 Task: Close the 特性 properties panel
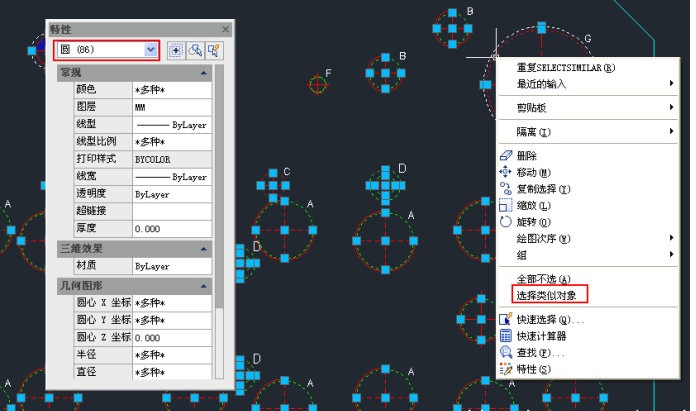[225, 29]
